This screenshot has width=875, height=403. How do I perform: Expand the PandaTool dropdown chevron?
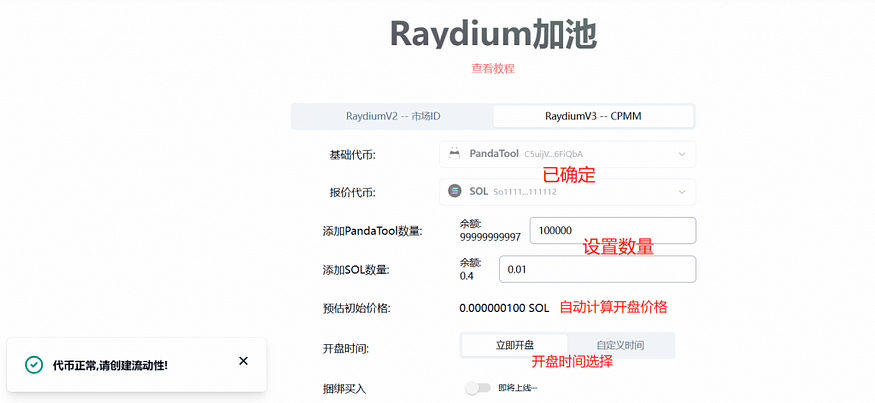tap(682, 154)
